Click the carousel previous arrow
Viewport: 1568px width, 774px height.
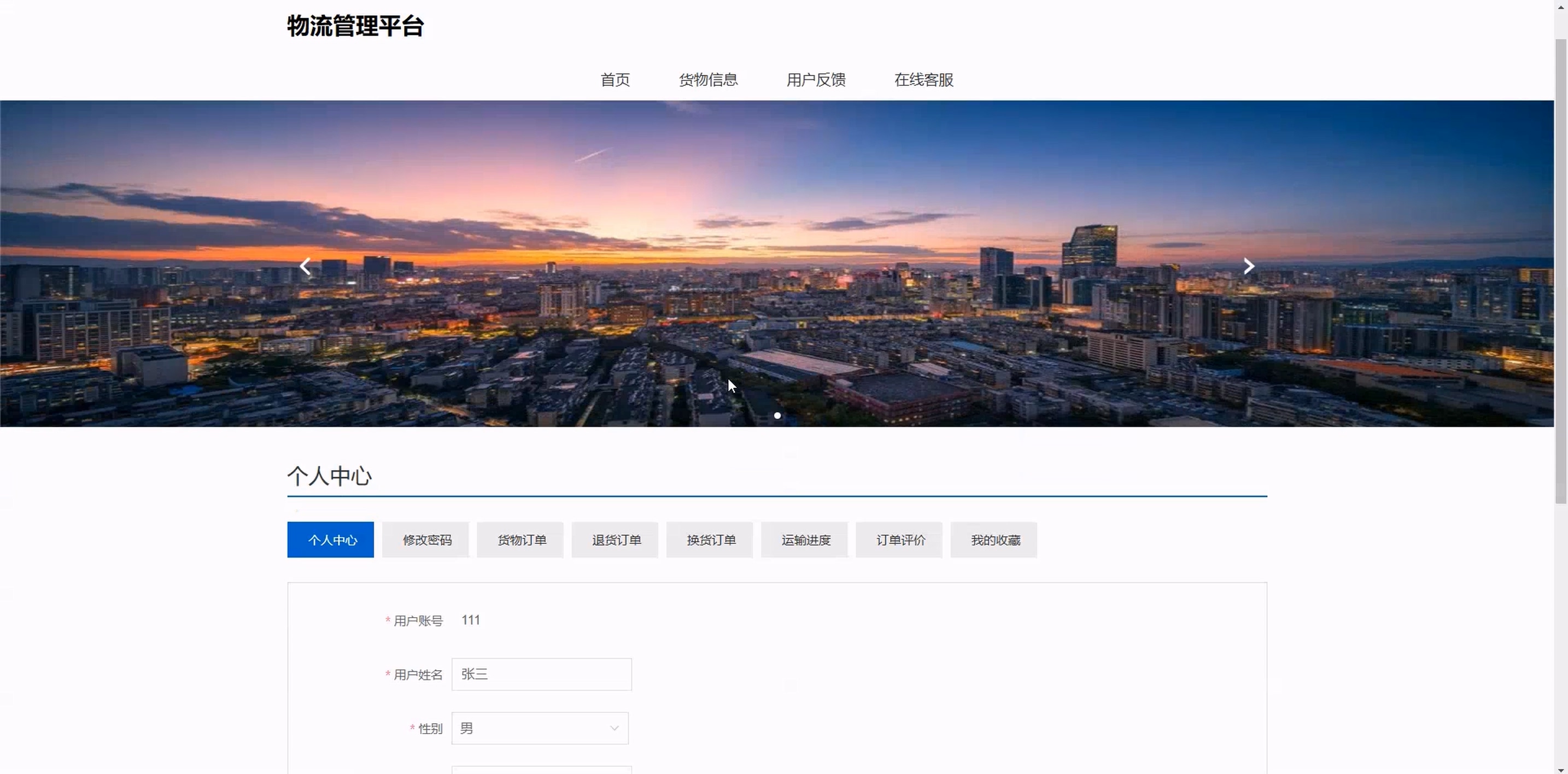[306, 266]
